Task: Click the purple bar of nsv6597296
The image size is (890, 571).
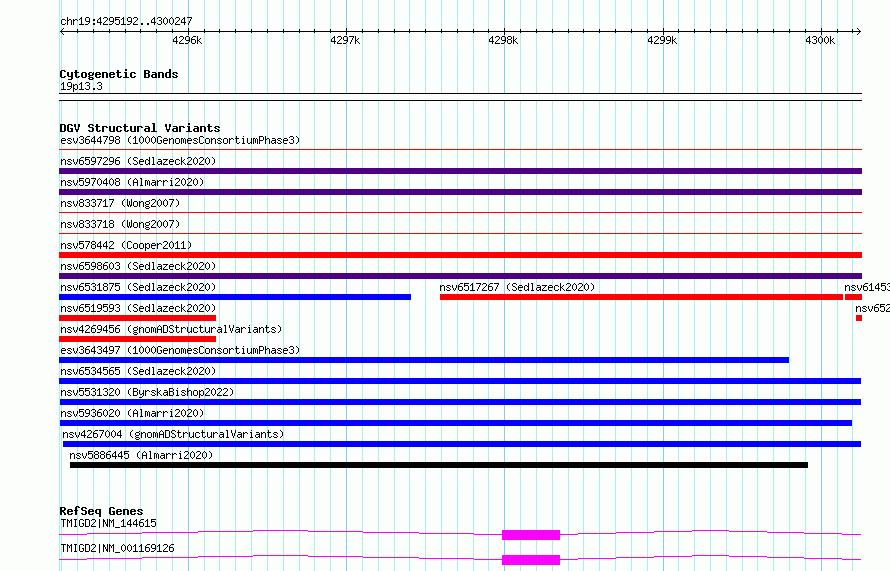Action: [460, 171]
